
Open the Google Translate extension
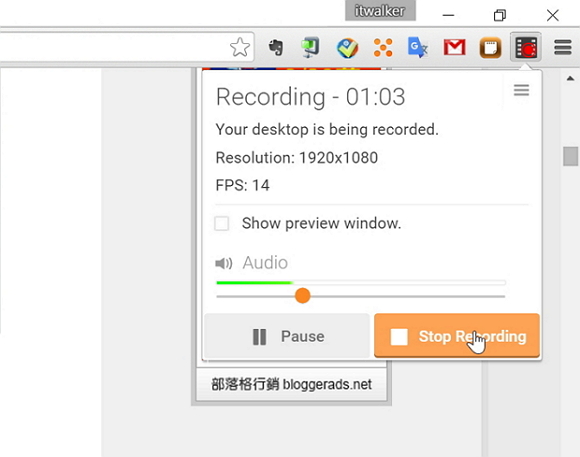click(418, 47)
